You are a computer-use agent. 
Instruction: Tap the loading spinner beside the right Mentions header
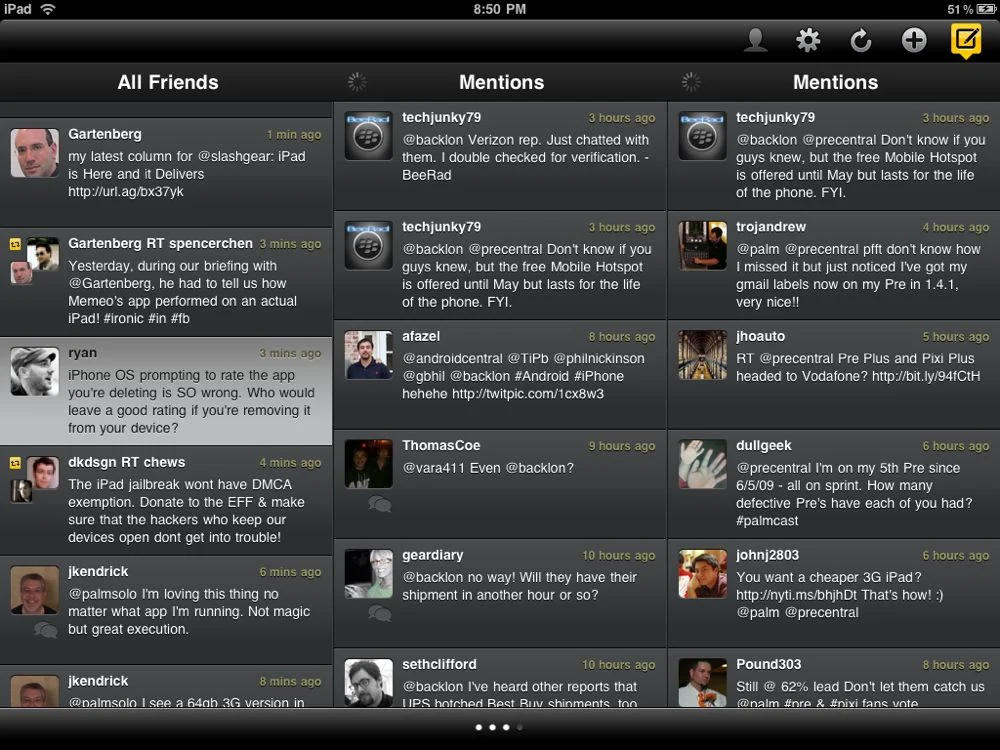tap(691, 82)
